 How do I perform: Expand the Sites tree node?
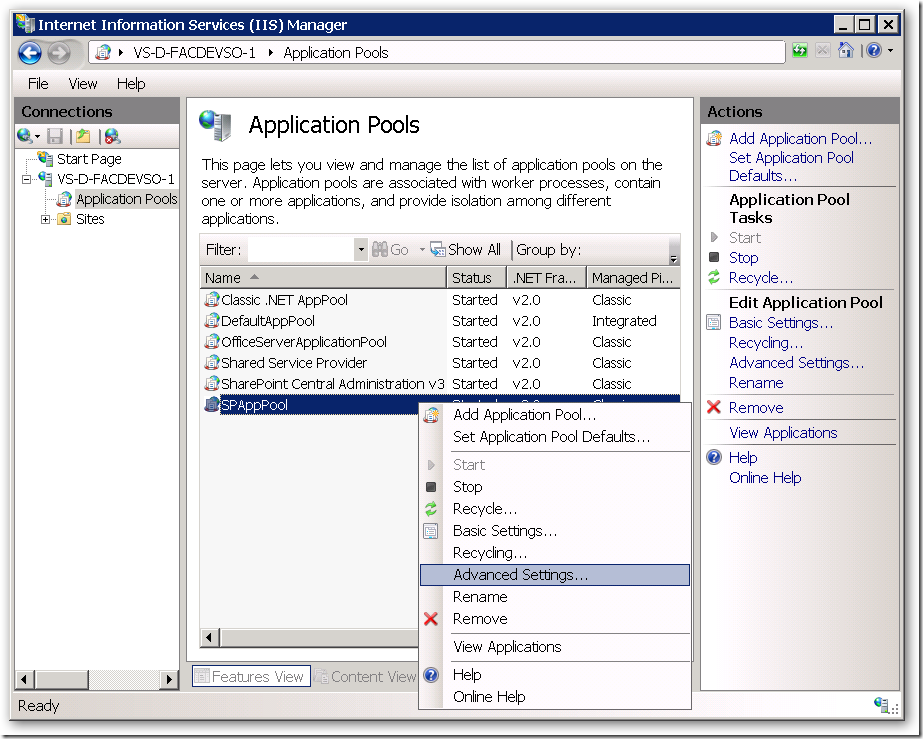pyautogui.click(x=45, y=219)
